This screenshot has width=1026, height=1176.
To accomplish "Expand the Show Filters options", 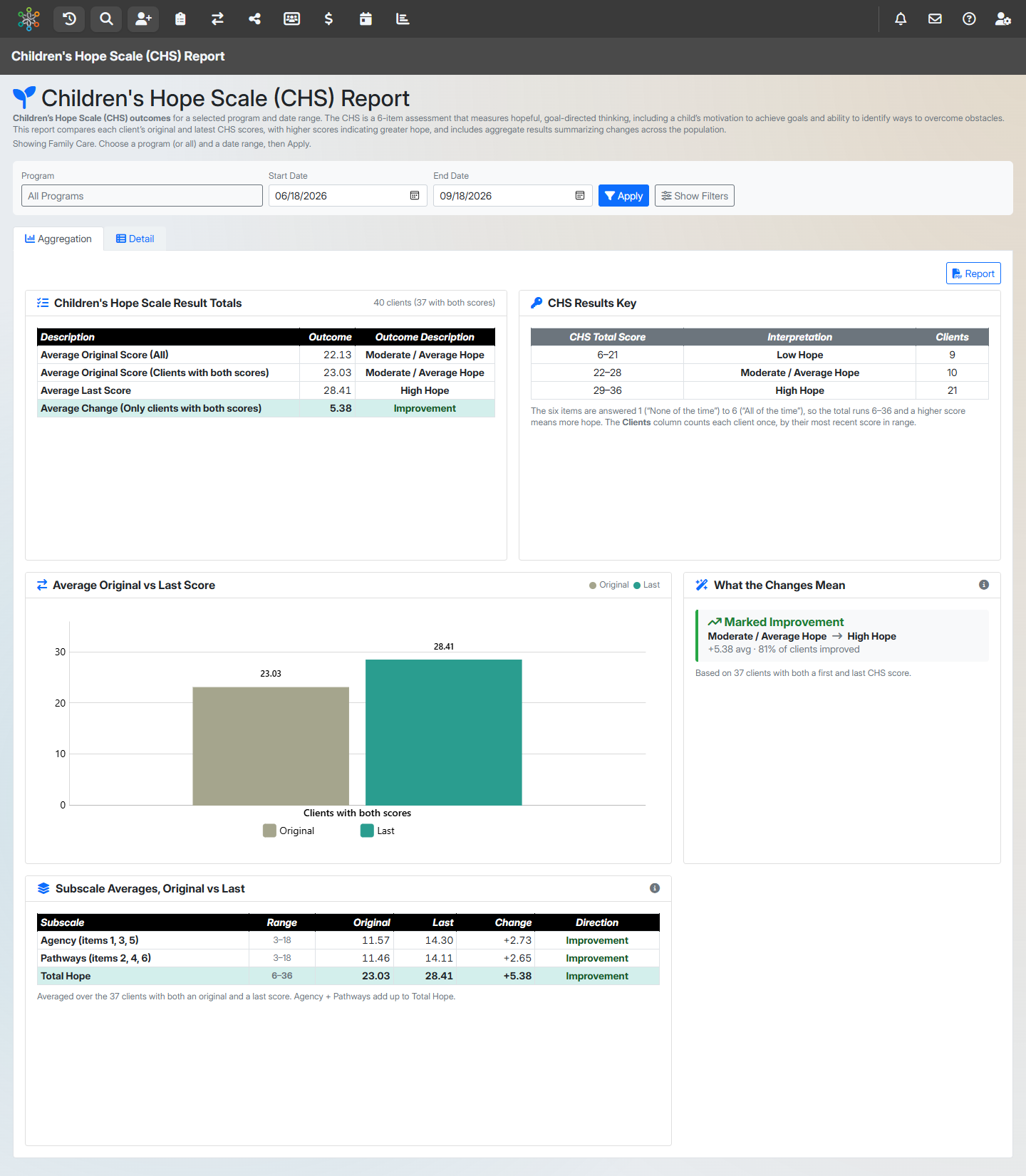I will point(695,196).
